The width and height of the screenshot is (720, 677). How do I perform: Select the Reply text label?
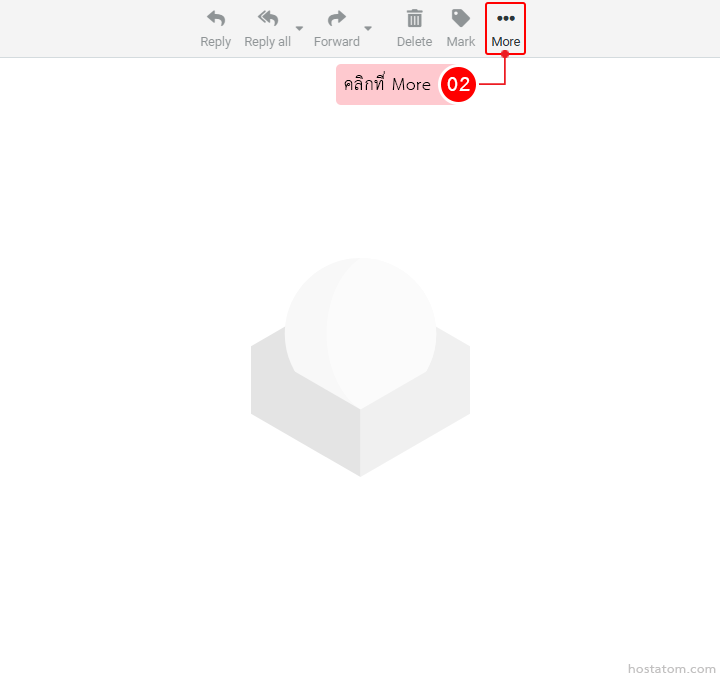tap(215, 42)
